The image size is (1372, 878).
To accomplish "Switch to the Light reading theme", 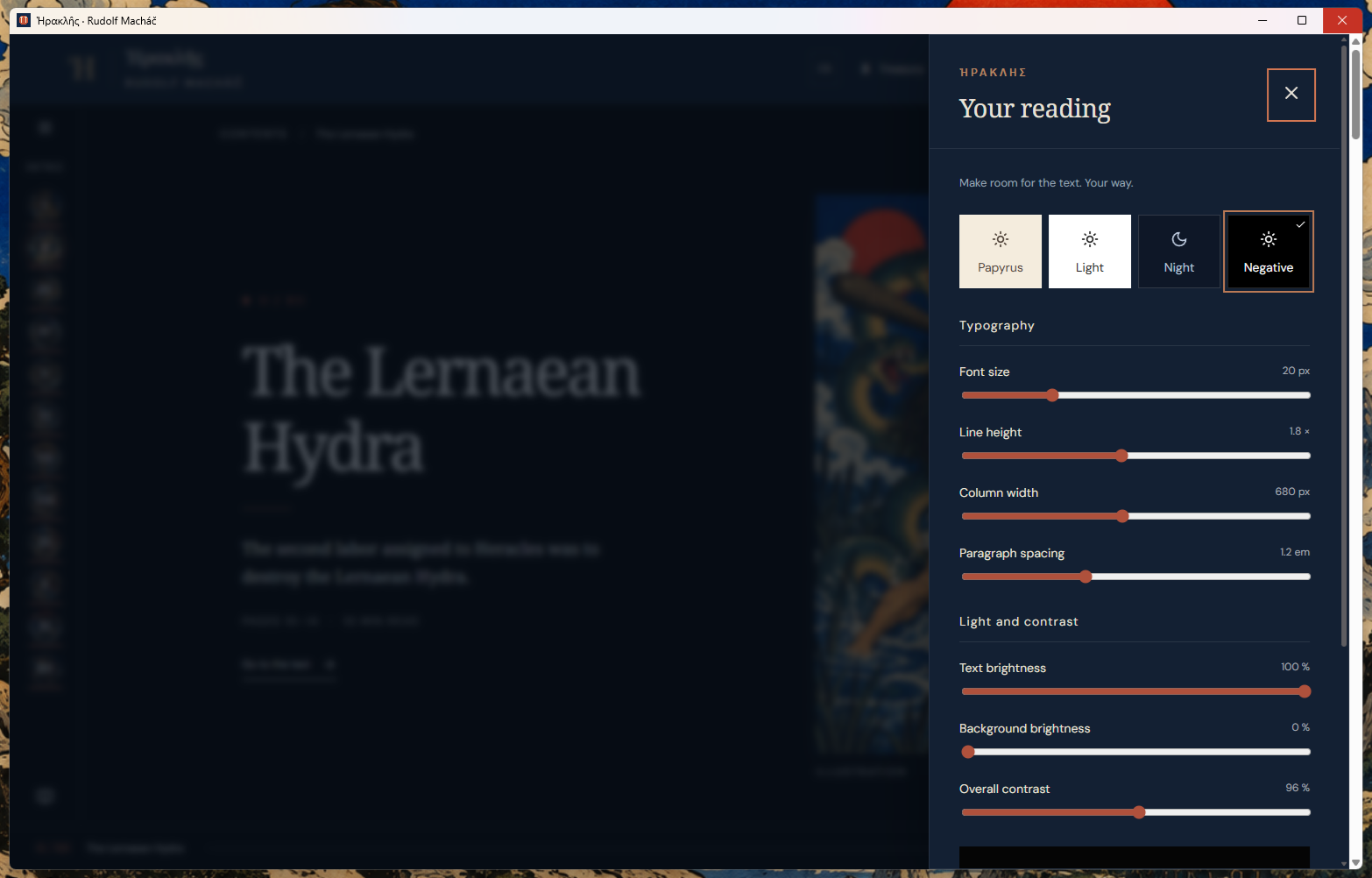I will (1090, 251).
